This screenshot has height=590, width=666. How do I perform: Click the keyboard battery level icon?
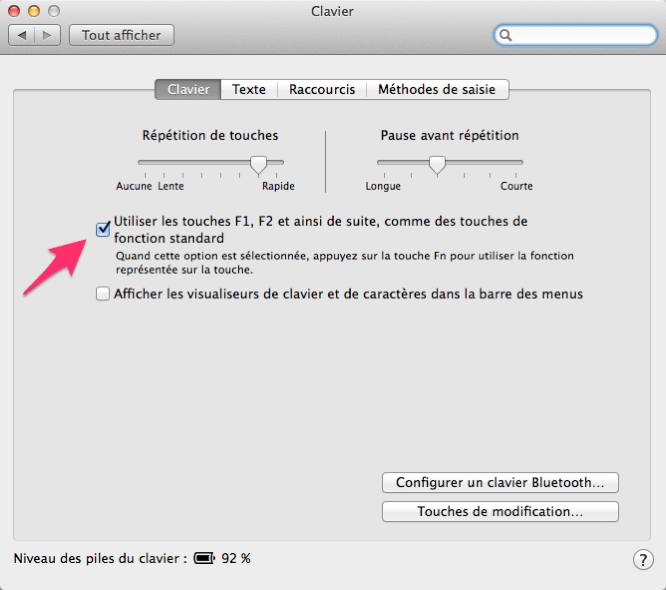point(204,558)
